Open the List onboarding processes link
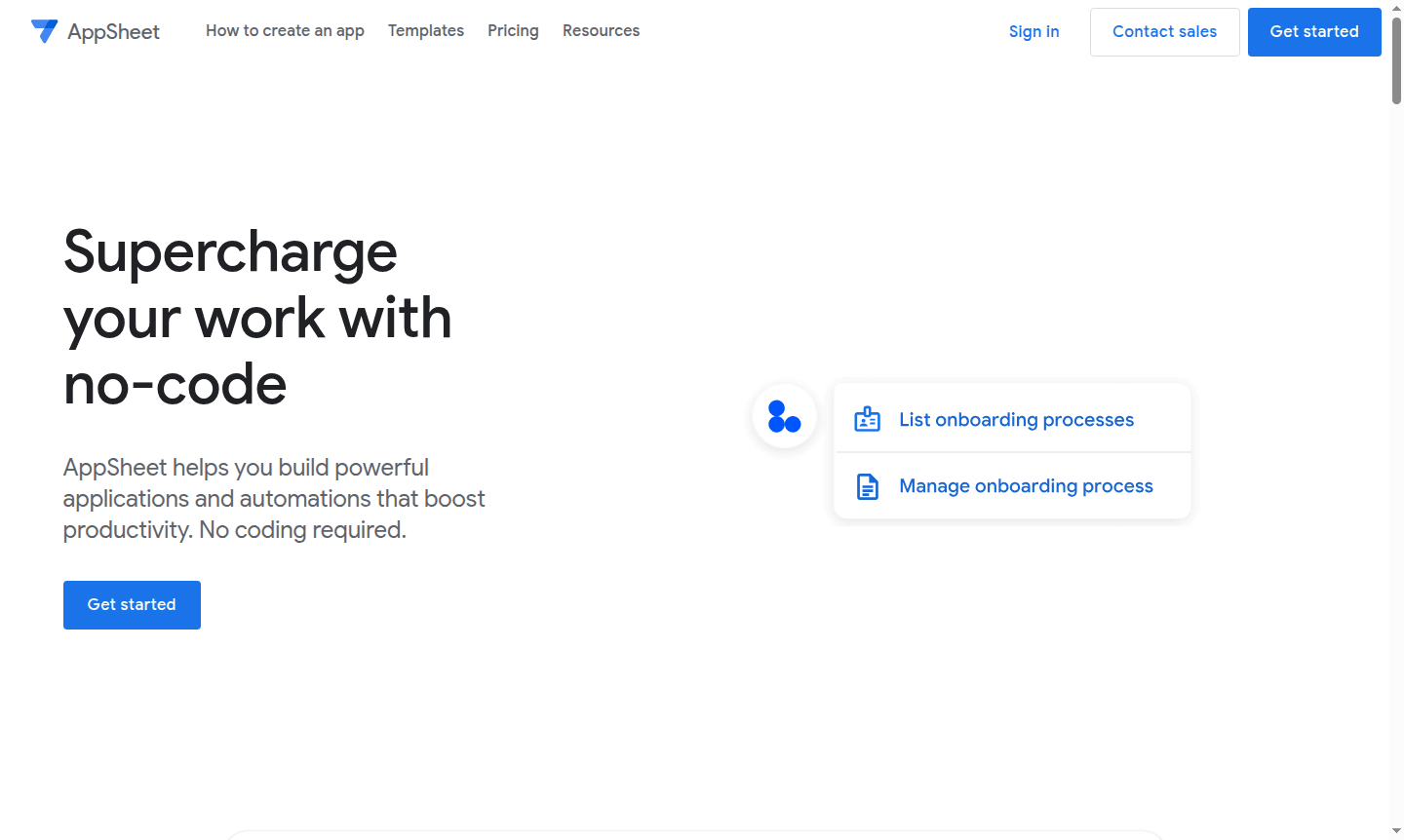 click(1016, 419)
